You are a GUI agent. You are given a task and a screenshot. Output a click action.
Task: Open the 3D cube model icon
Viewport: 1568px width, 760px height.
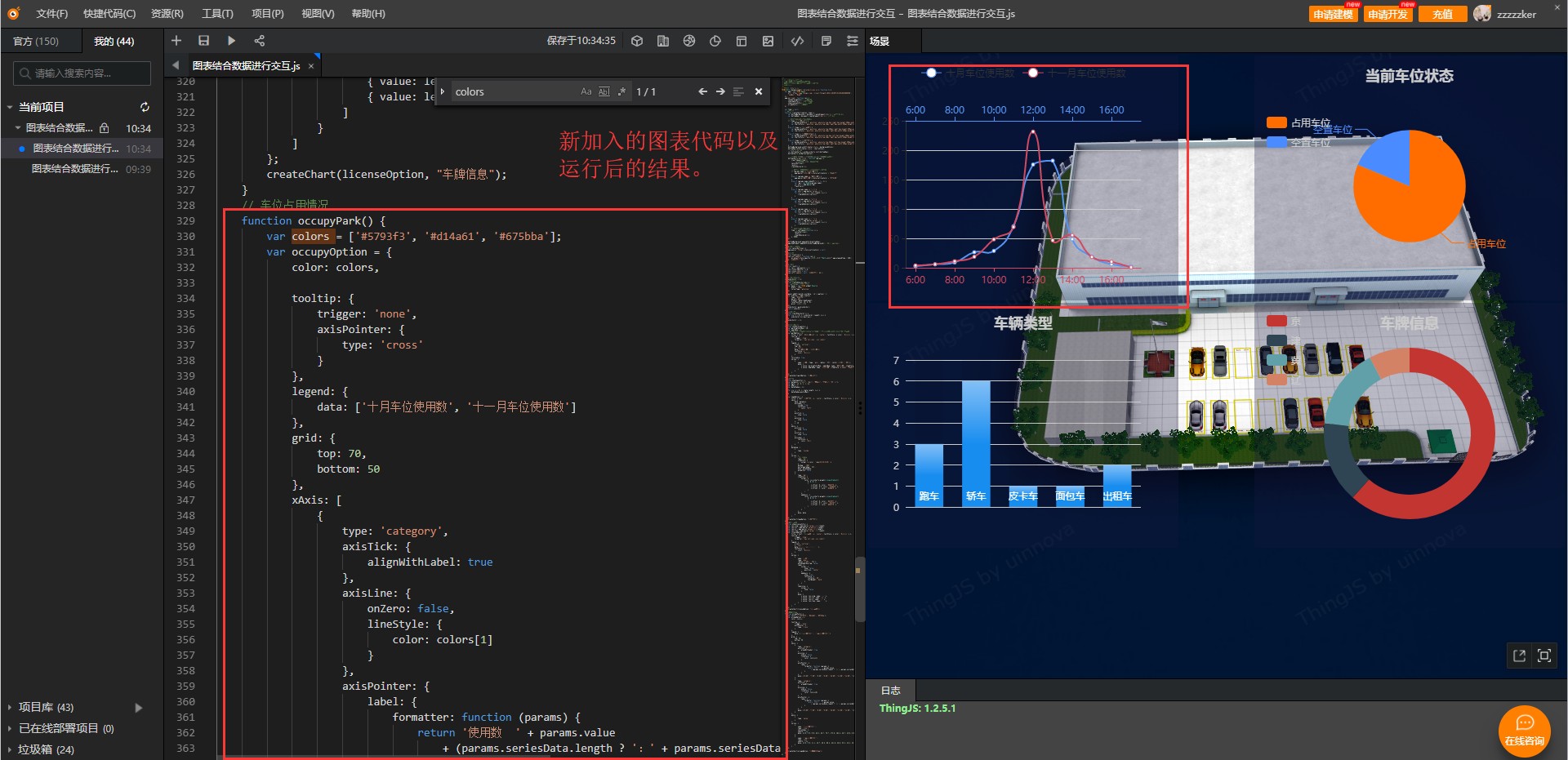coord(637,41)
